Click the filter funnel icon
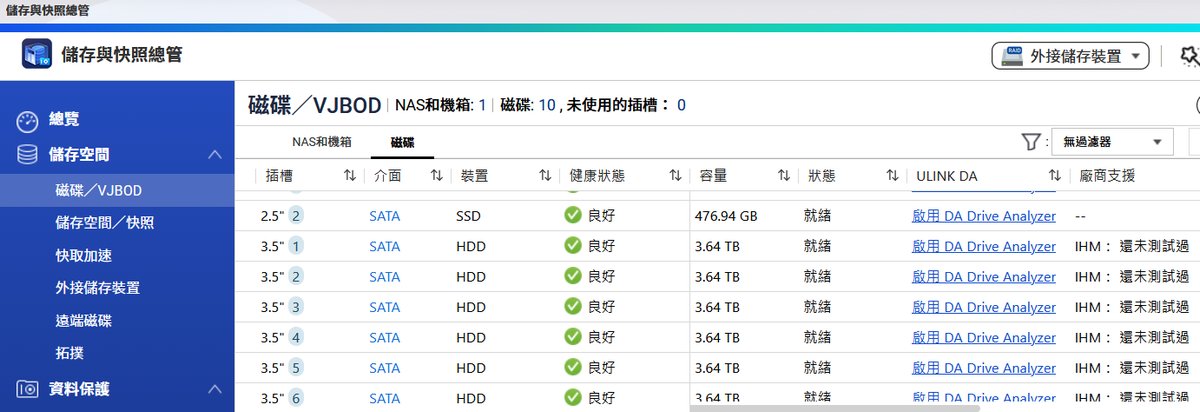The image size is (1200, 412). [1031, 142]
